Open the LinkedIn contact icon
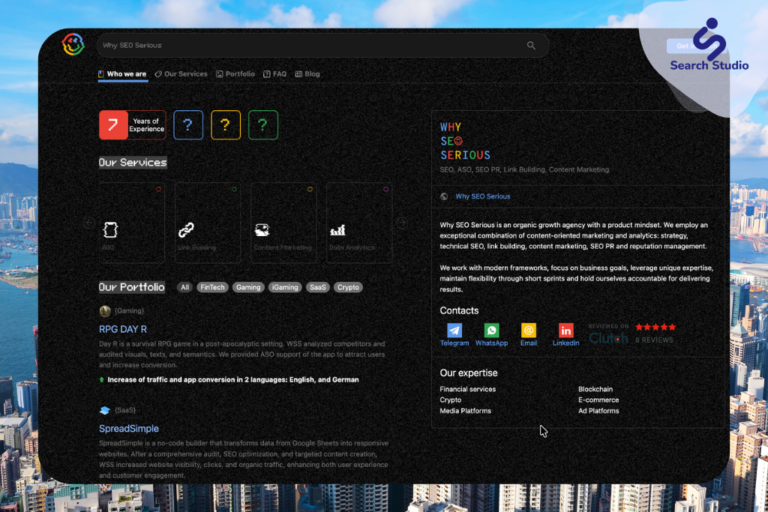The width and height of the screenshot is (768, 512). click(566, 331)
